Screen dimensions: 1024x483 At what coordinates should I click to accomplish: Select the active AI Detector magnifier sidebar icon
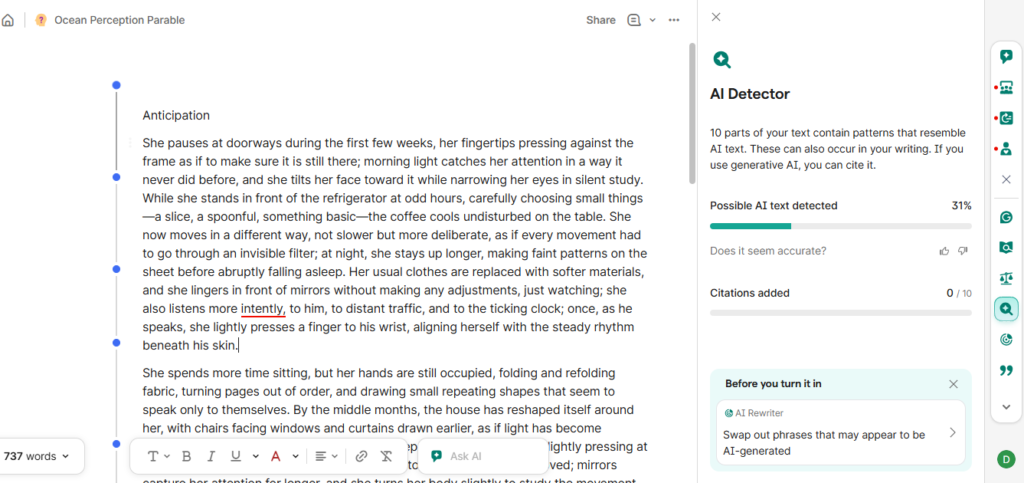[x=1006, y=309]
